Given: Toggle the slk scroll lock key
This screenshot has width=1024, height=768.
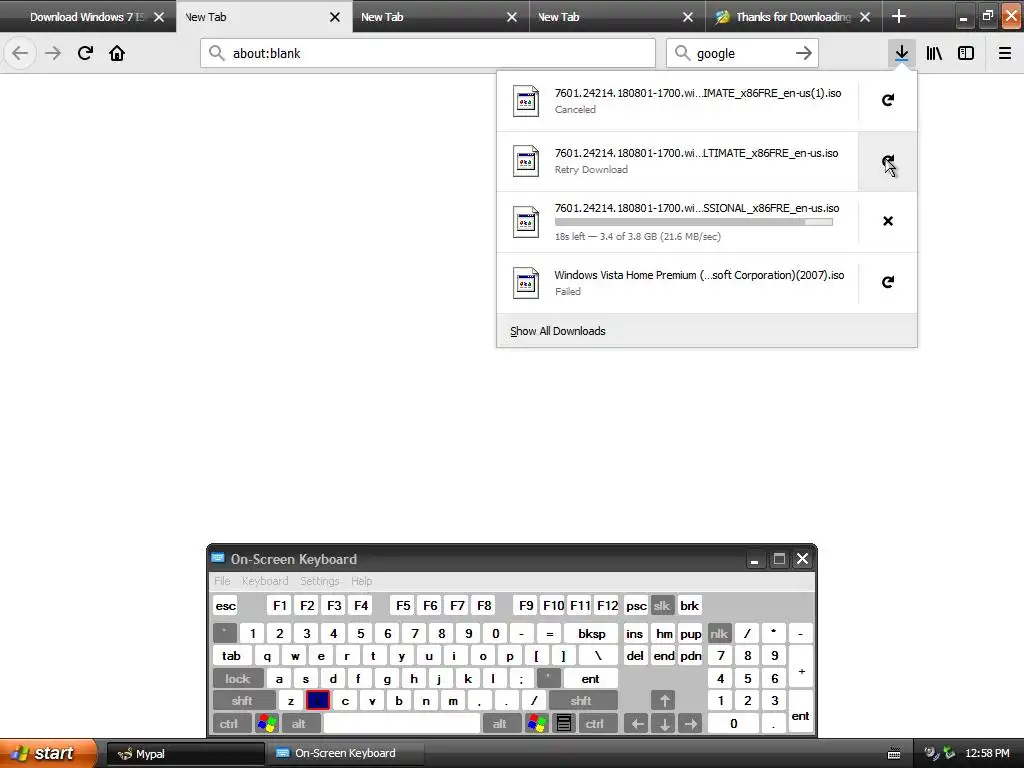Looking at the screenshot, I should click(x=662, y=605).
